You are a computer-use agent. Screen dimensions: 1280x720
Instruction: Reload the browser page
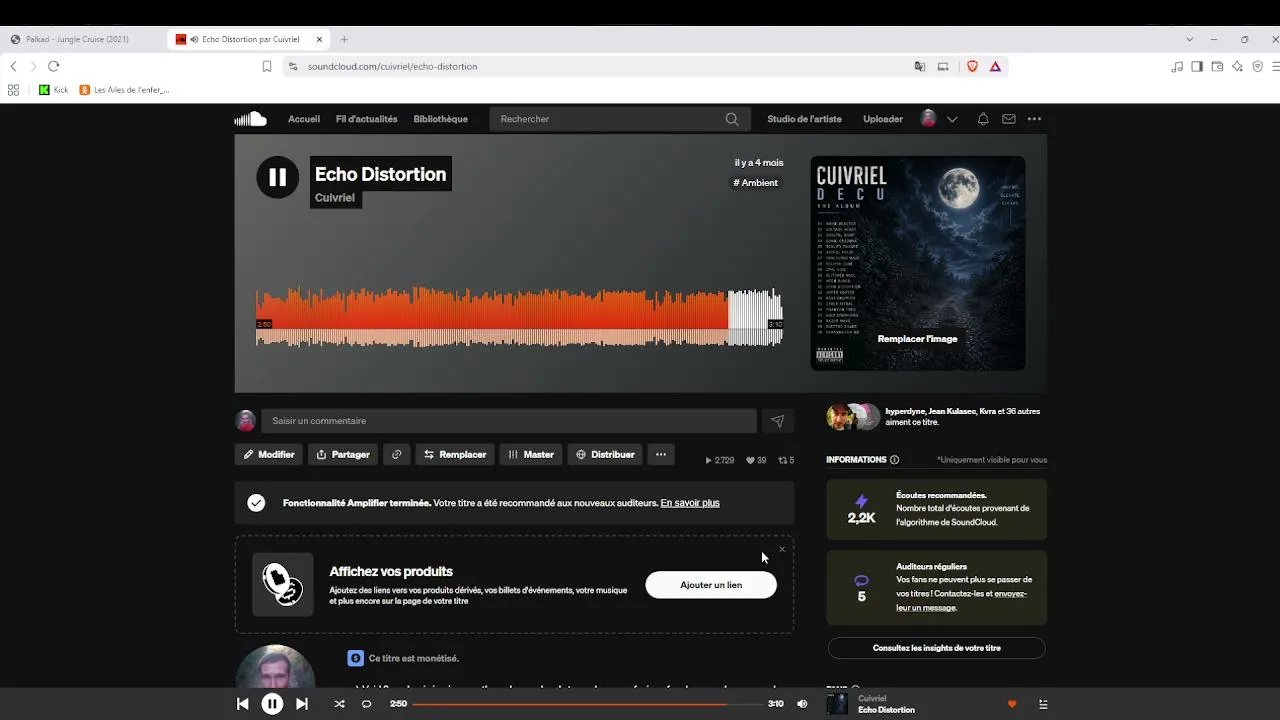(x=54, y=66)
